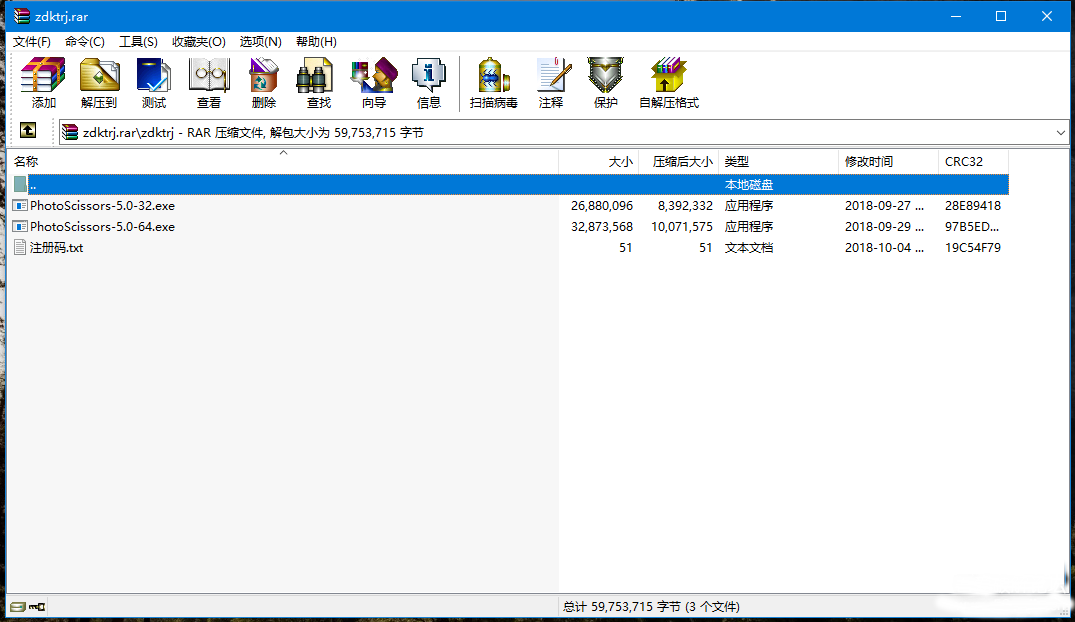Open the Favorites (收藏夹) menu
This screenshot has width=1075, height=622.
[199, 42]
